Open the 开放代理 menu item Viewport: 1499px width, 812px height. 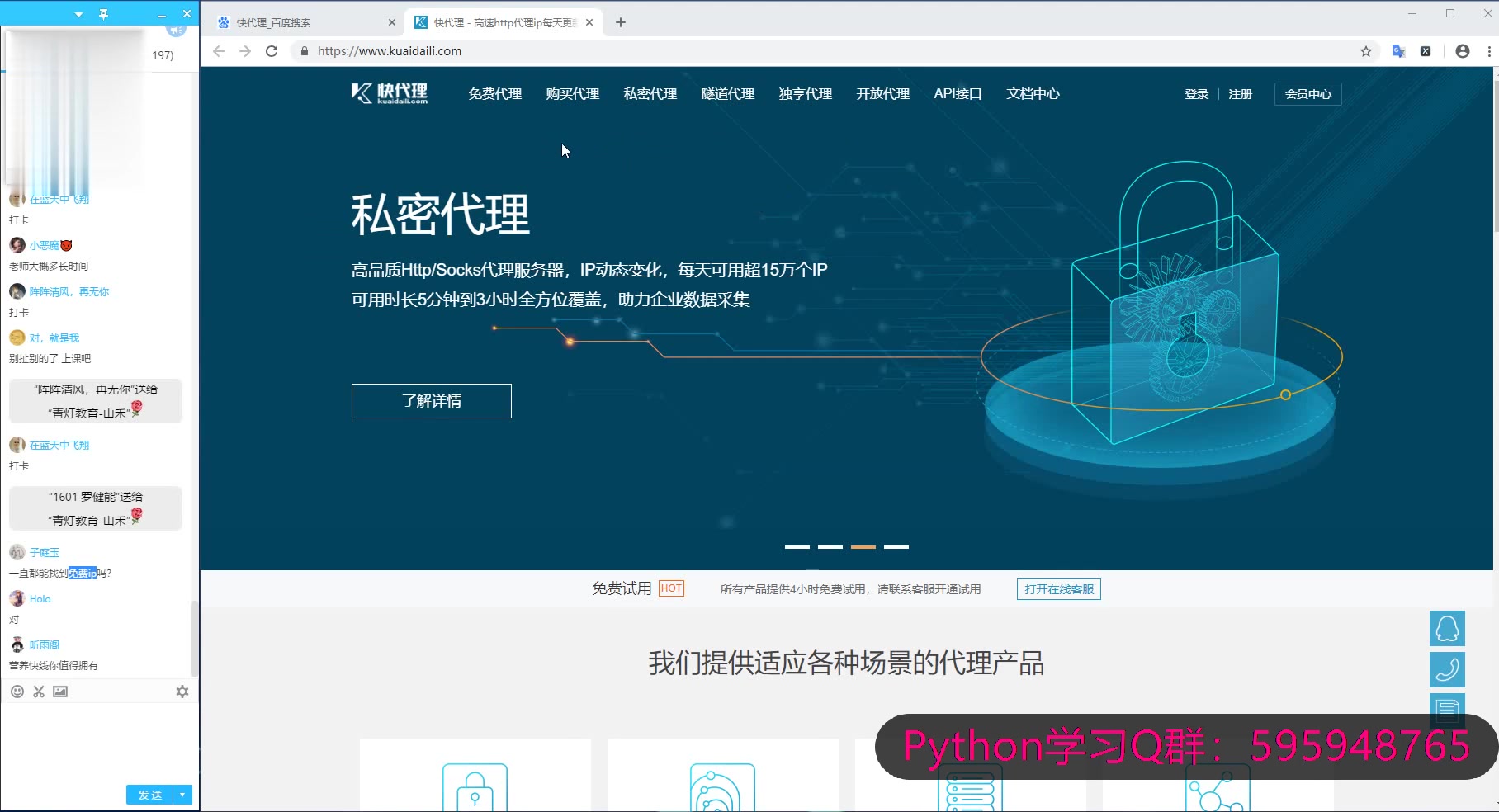pos(883,94)
